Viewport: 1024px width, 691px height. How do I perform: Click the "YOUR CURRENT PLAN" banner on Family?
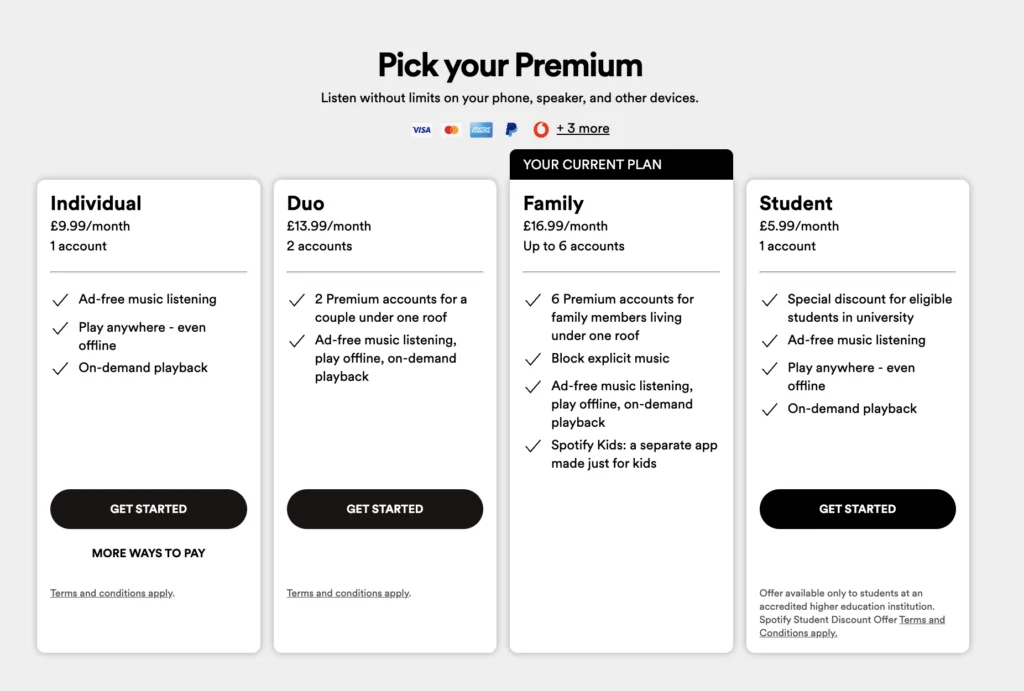click(x=621, y=164)
